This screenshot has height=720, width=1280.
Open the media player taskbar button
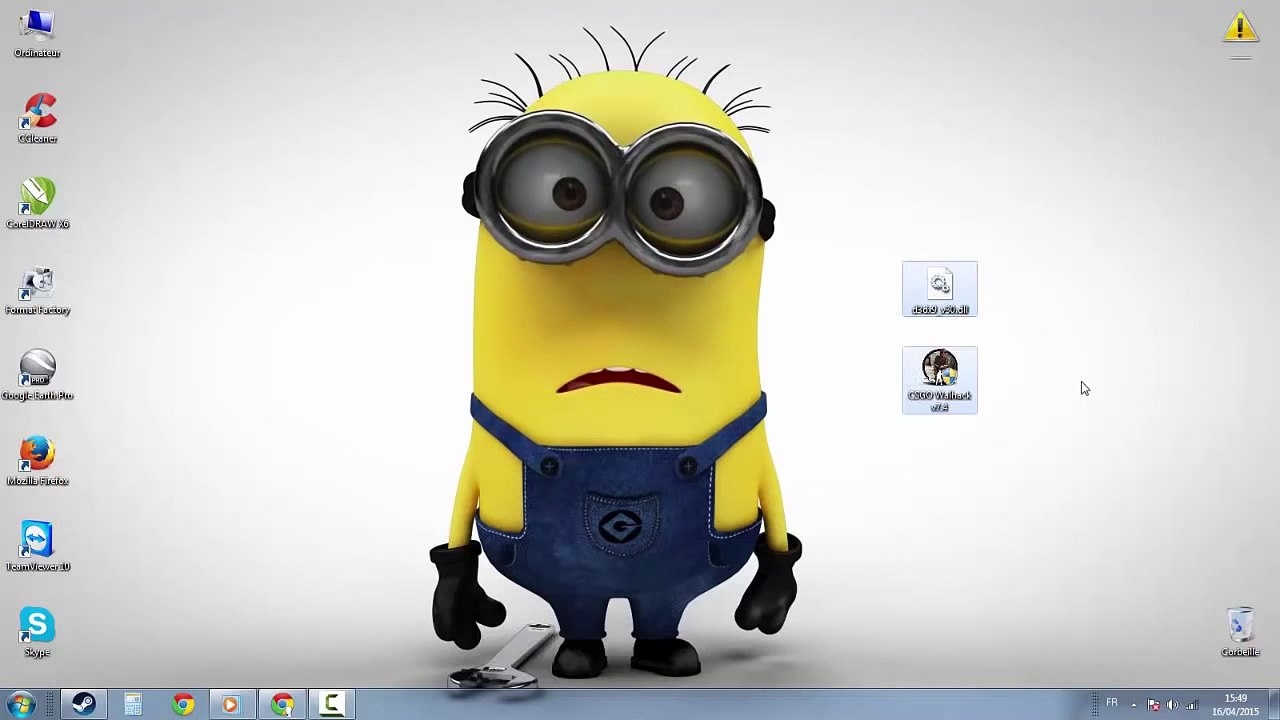point(230,705)
